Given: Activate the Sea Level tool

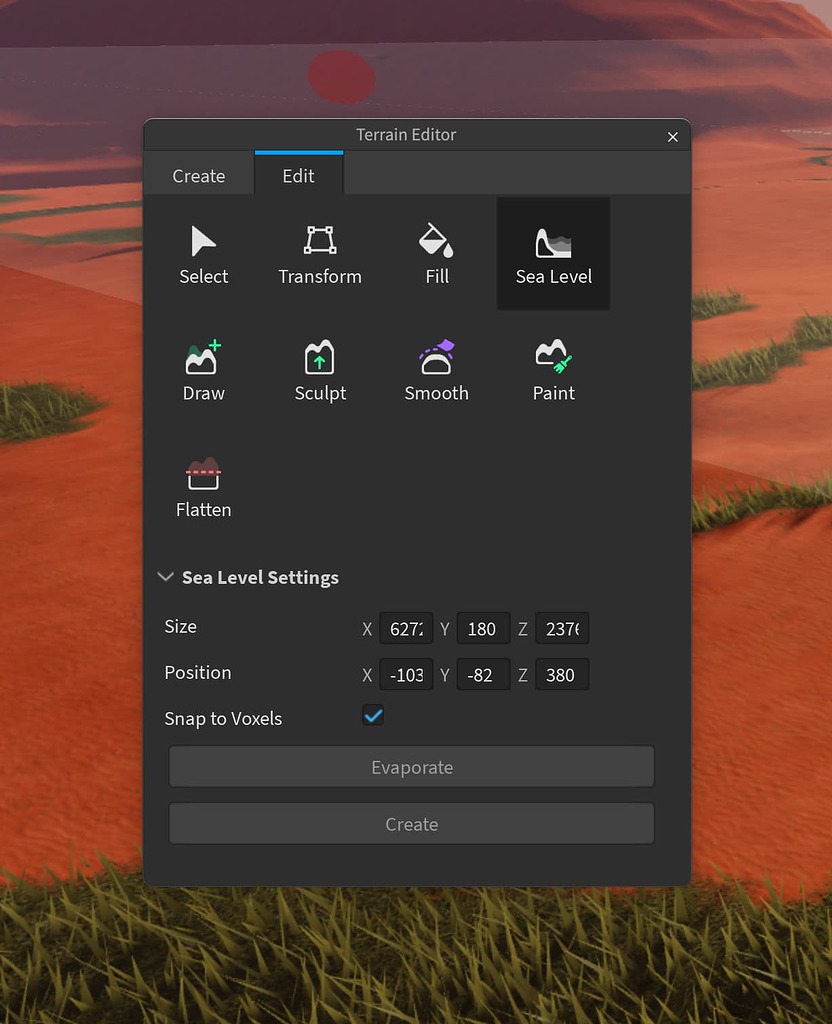Looking at the screenshot, I should click(x=553, y=252).
